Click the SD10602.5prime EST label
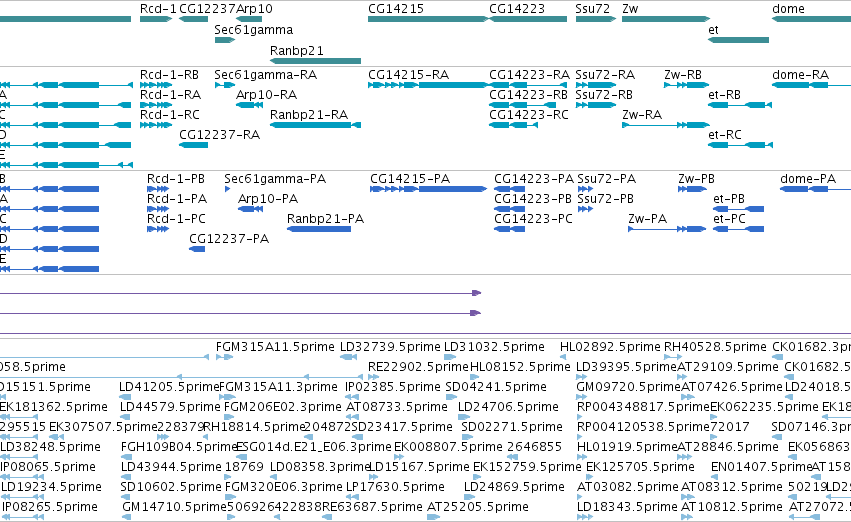The height and width of the screenshot is (522, 851). pos(171,487)
